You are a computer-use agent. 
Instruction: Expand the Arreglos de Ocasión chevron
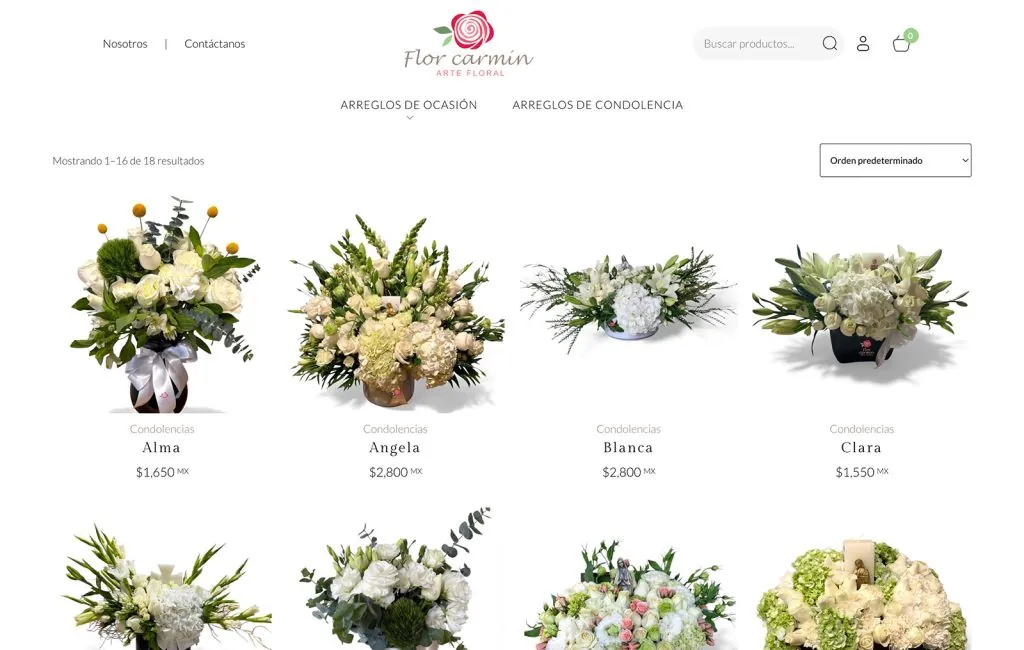pyautogui.click(x=409, y=118)
